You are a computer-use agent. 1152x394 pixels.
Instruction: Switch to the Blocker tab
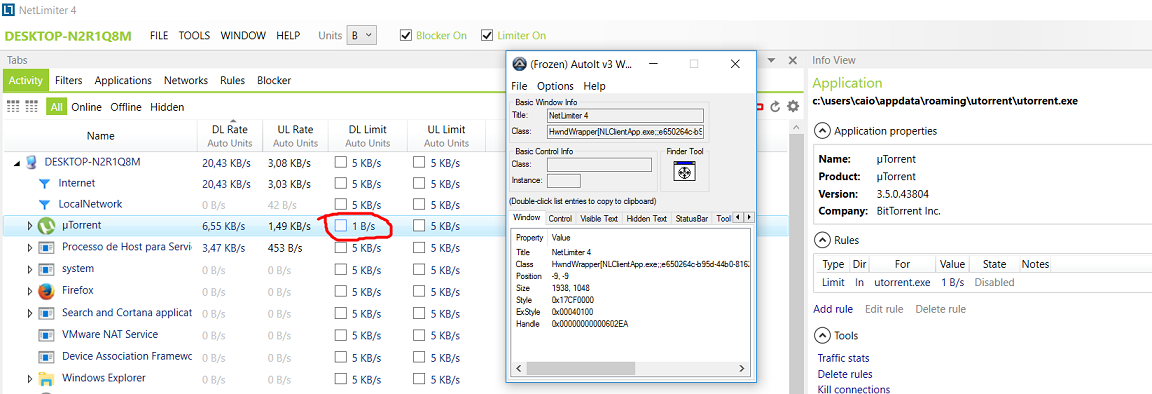pos(274,80)
